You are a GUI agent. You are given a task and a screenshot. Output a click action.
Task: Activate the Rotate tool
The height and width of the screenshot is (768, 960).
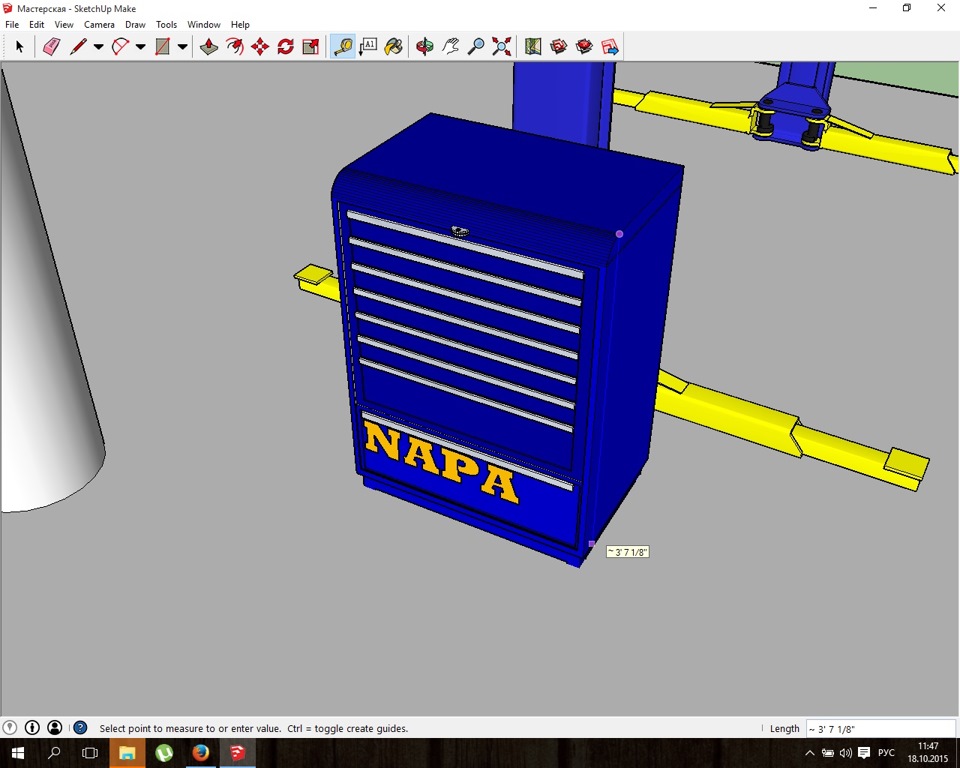tap(285, 47)
